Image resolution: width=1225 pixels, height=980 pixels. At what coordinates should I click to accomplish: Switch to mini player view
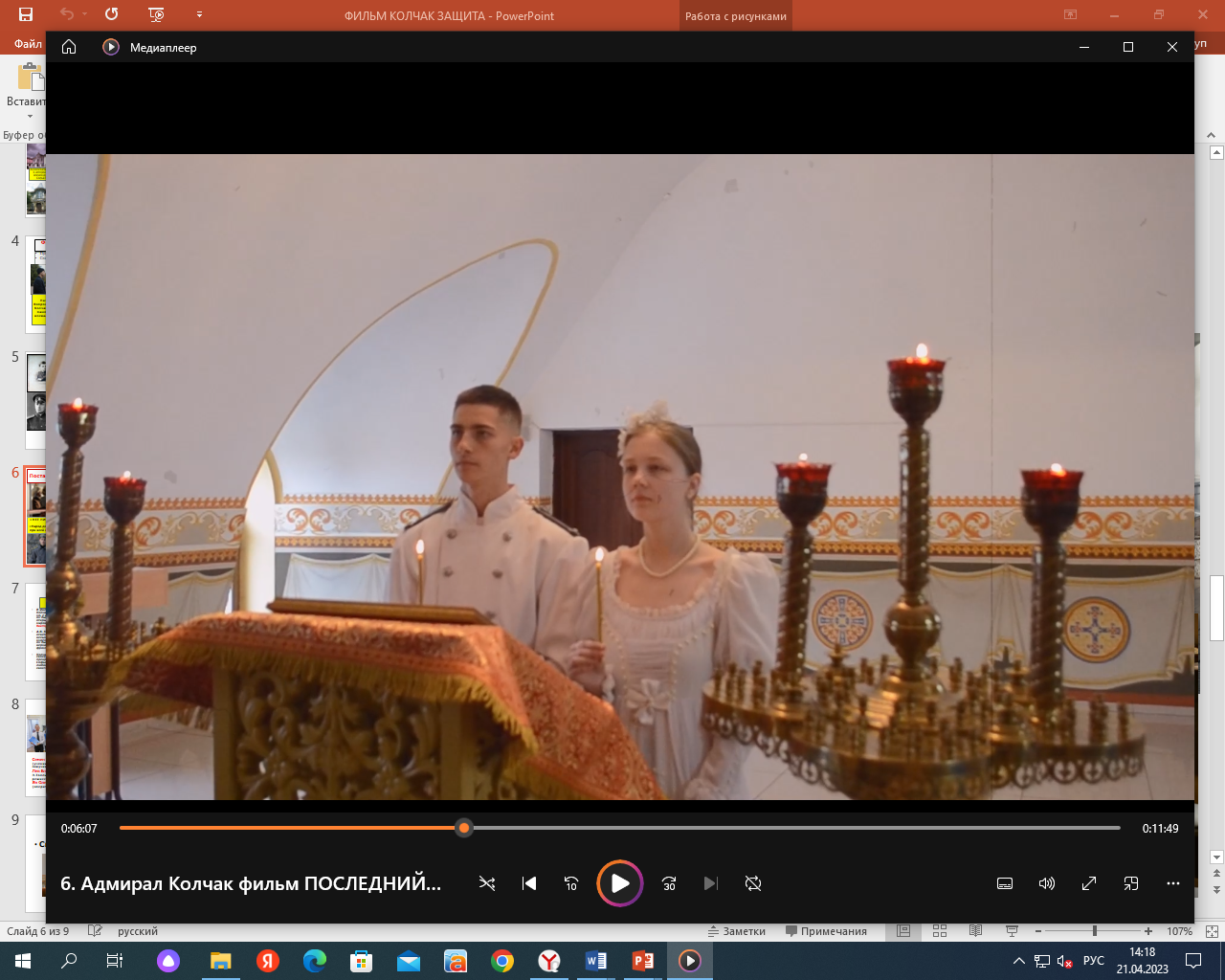[1131, 883]
